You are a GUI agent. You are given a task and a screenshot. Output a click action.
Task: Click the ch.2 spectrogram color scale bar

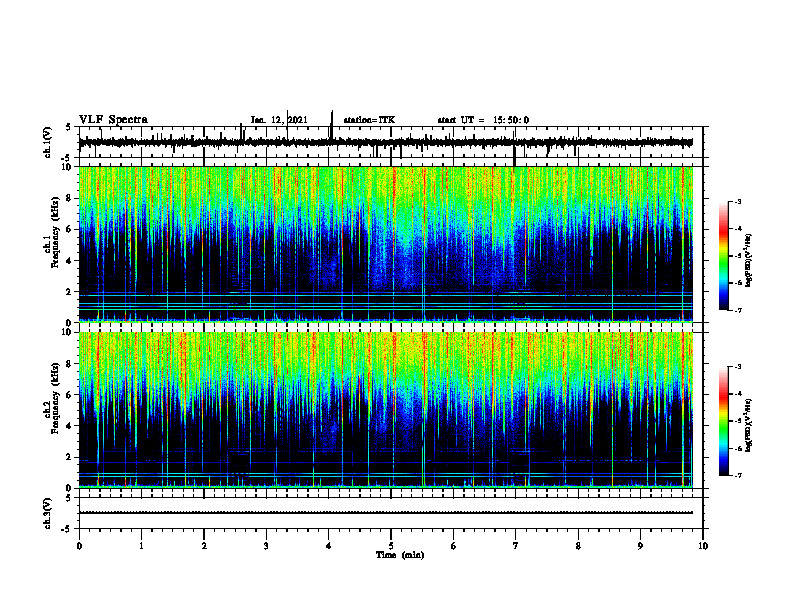pos(723,421)
